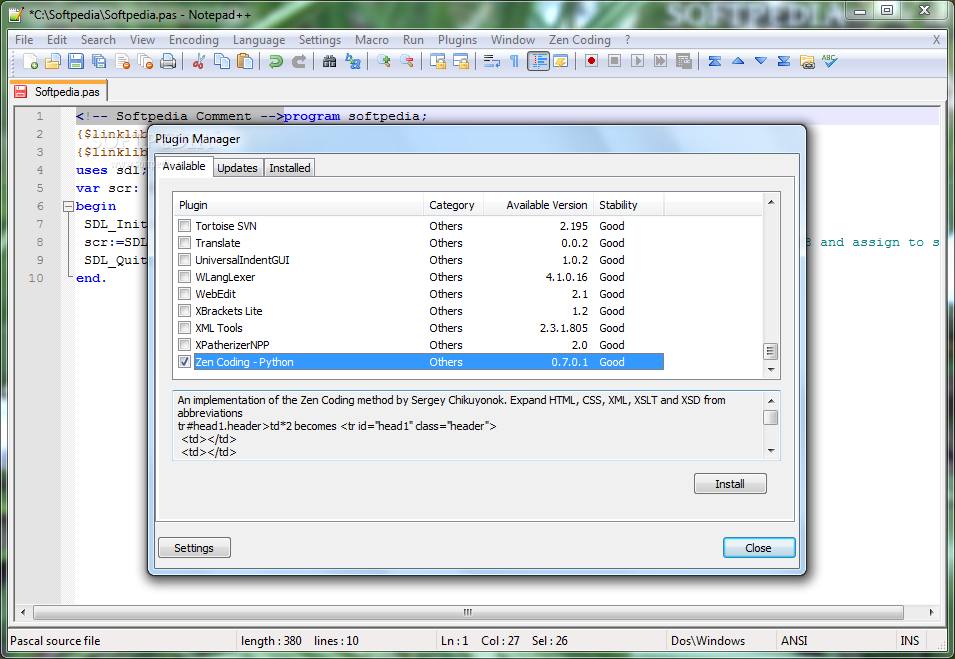The height and width of the screenshot is (659, 955).
Task: Switch to the Updates tab
Action: click(x=237, y=168)
